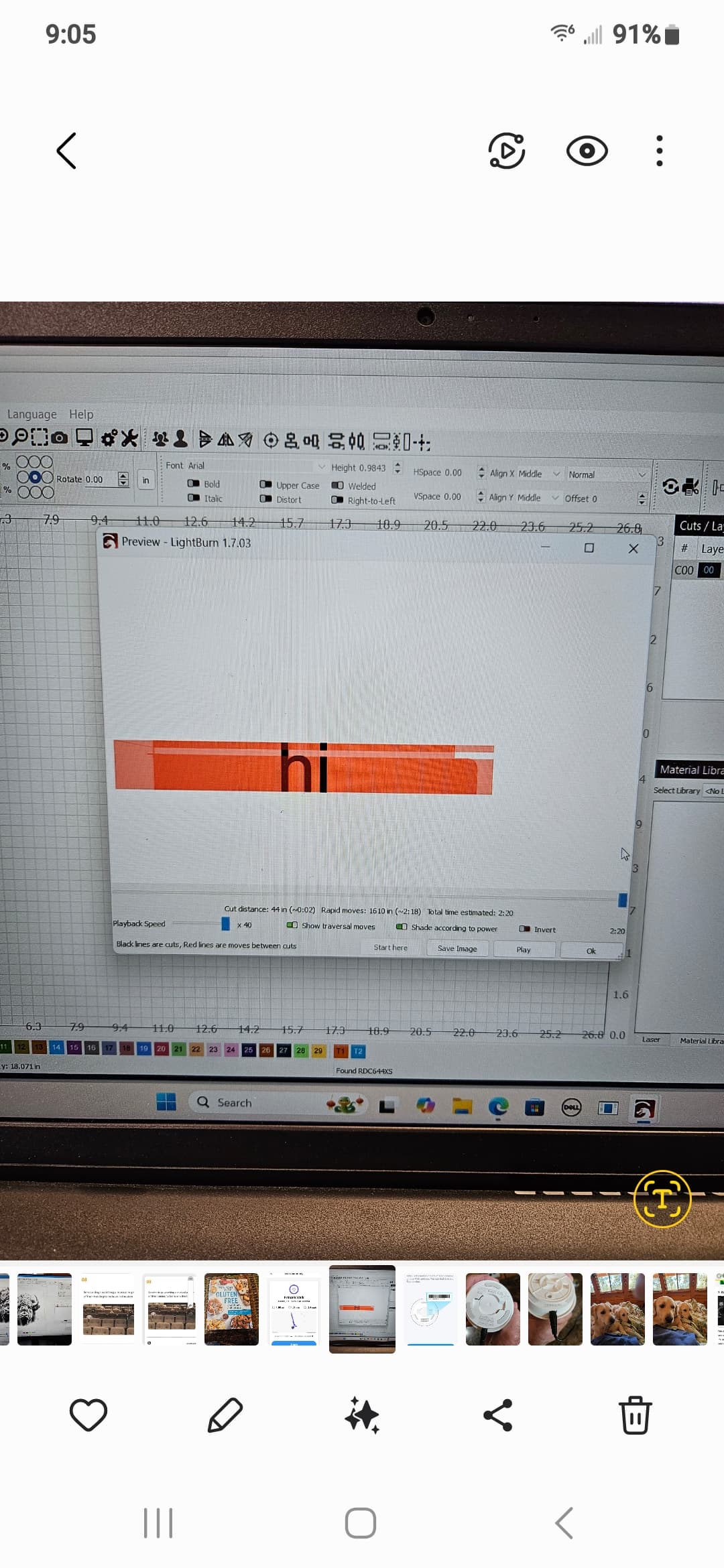The height and width of the screenshot is (1568, 724).
Task: Switch to the Laser tab
Action: [651, 1039]
